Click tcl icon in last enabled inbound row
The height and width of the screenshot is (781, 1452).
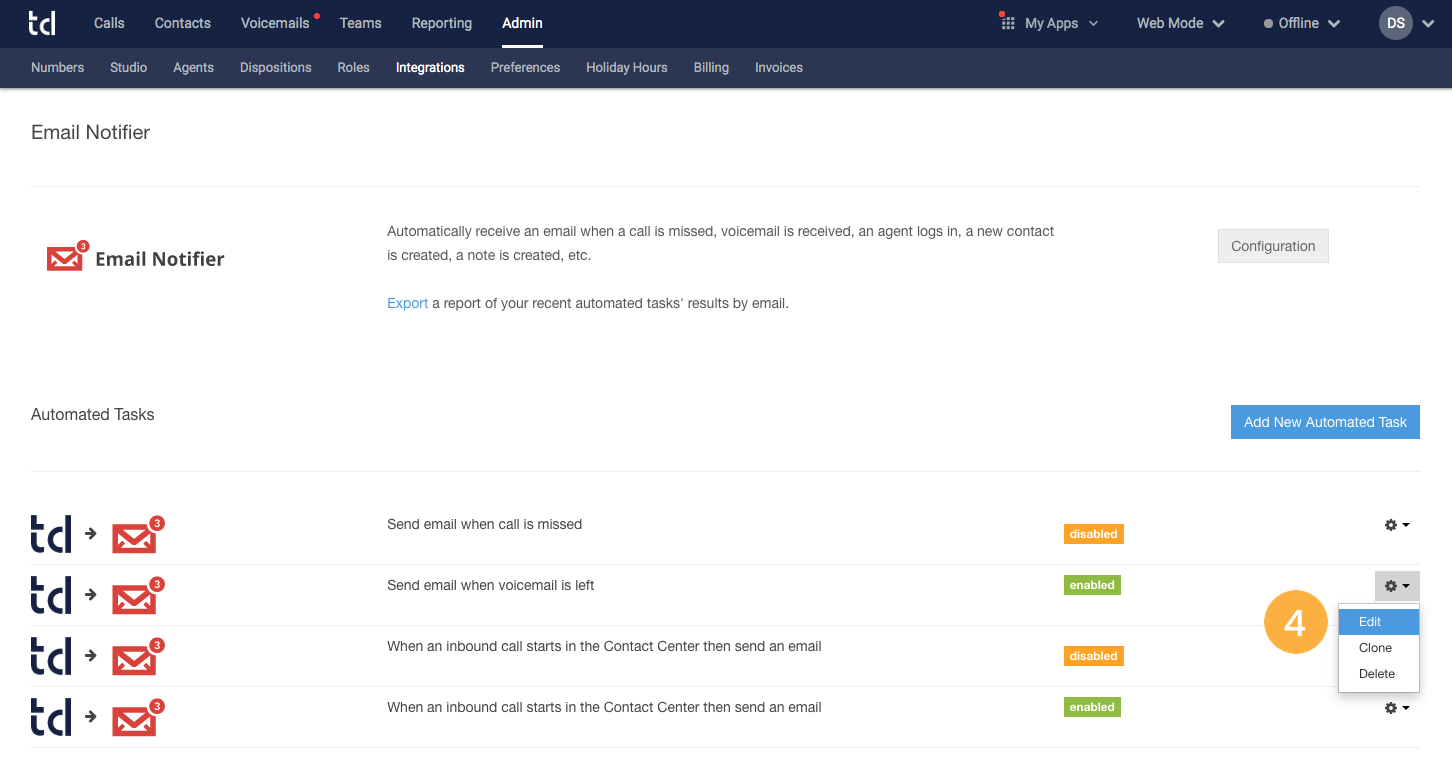tap(52, 717)
